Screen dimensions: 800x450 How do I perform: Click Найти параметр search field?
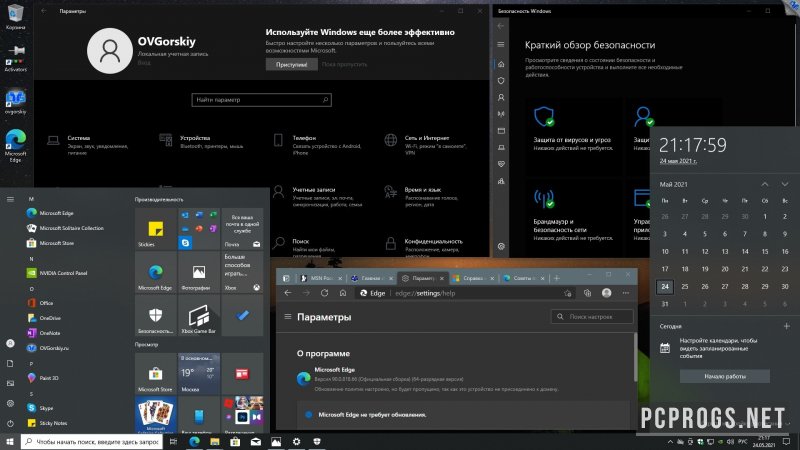click(x=261, y=99)
